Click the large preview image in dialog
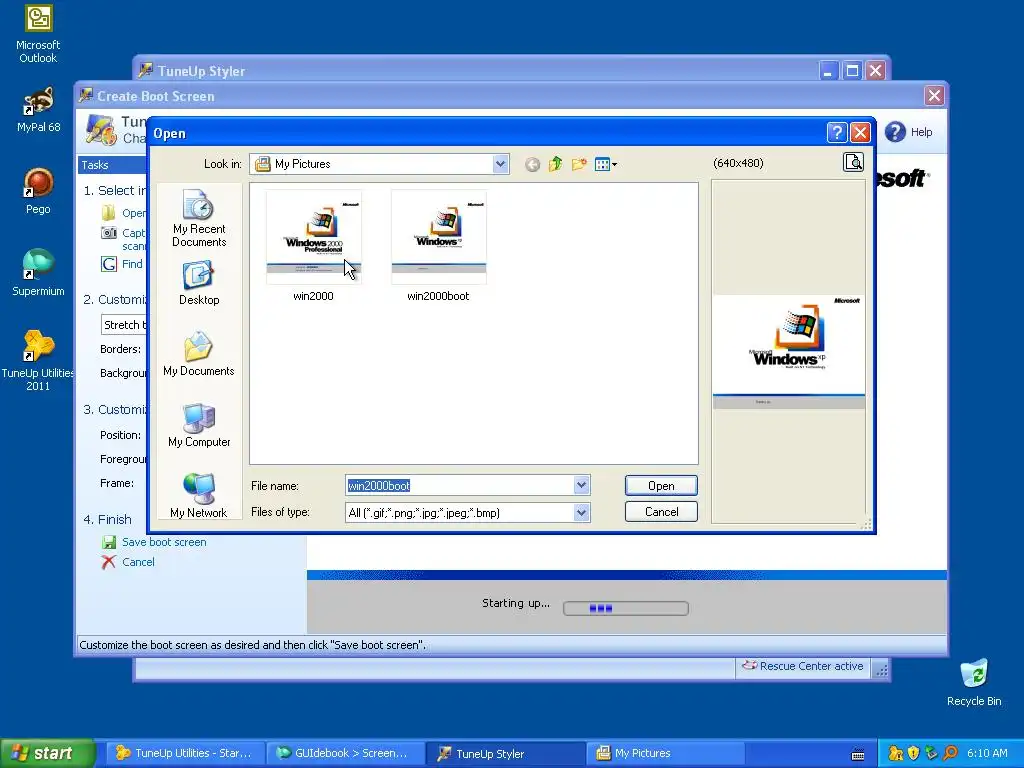1024x768 pixels. click(x=789, y=351)
